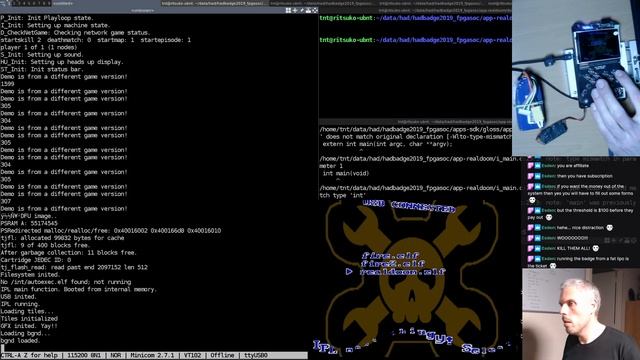Click the 'bgnd loaded.' terminal line
640x360 pixels.
pyautogui.click(x=20, y=341)
